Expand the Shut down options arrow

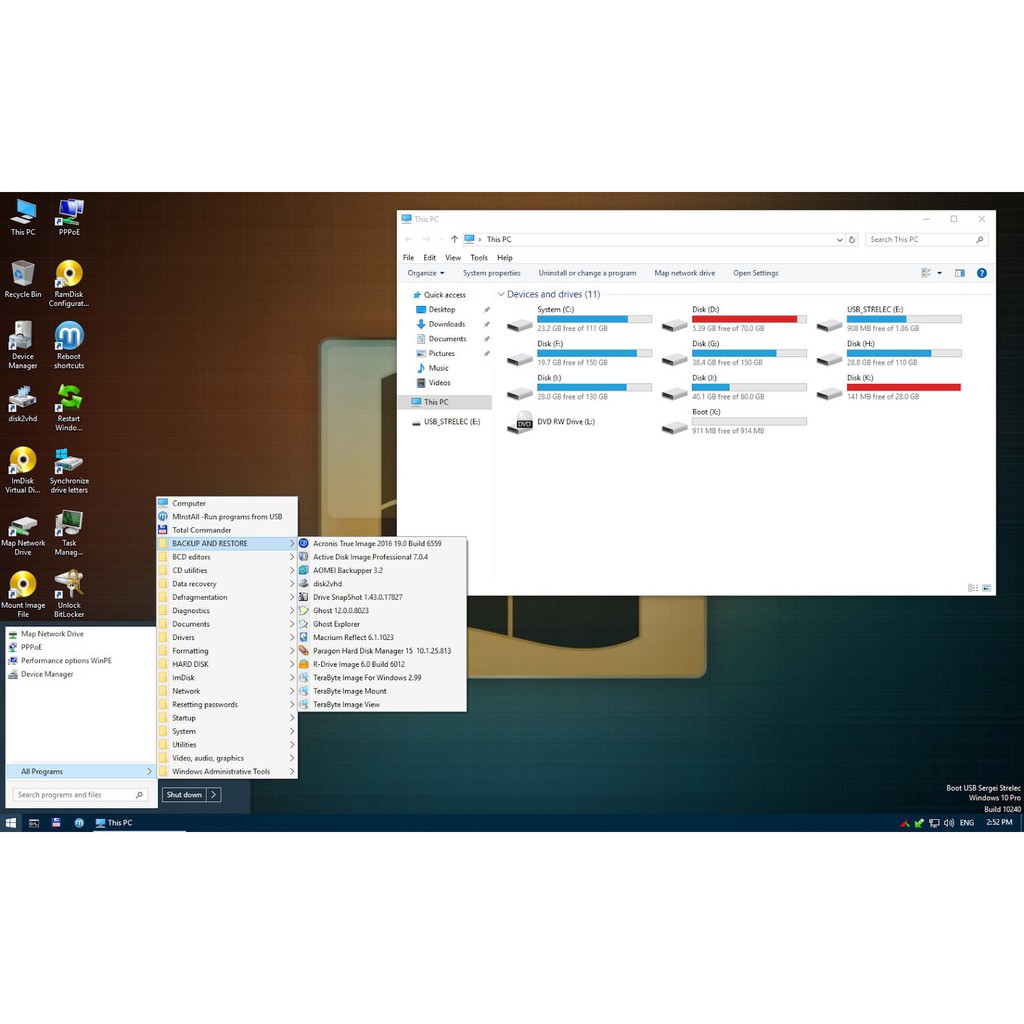click(x=214, y=795)
